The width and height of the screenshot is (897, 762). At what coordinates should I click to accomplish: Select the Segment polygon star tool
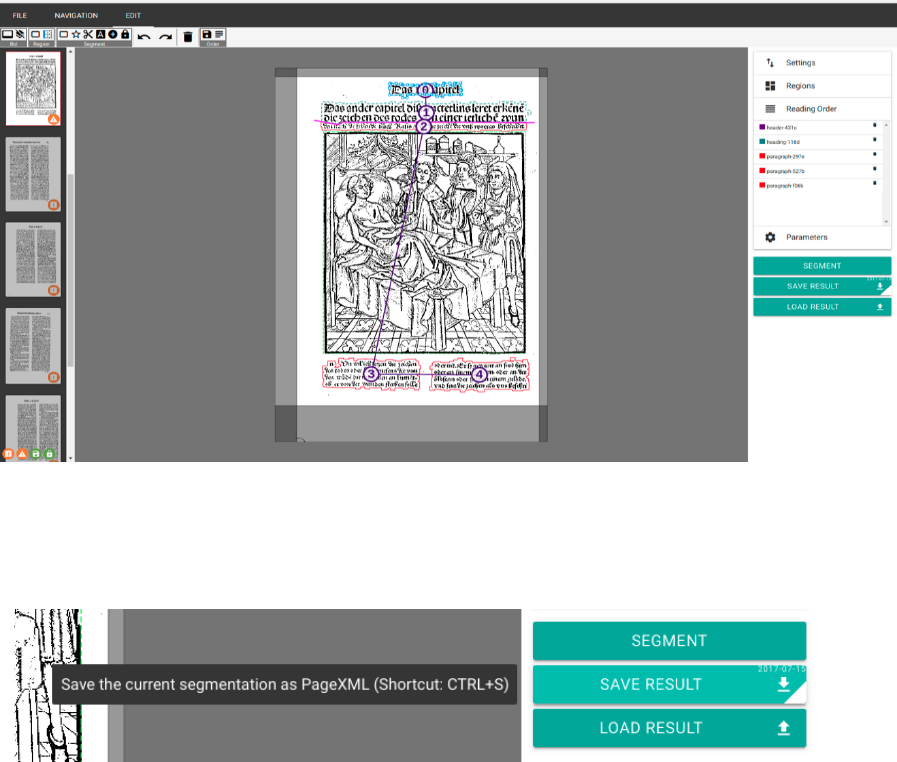76,34
